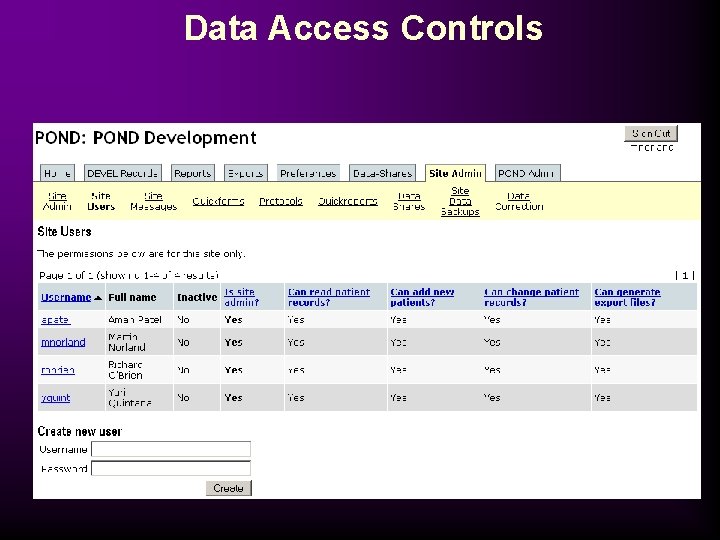This screenshot has width=720, height=540.
Task: Open user apatel
Action: [x=56, y=320]
